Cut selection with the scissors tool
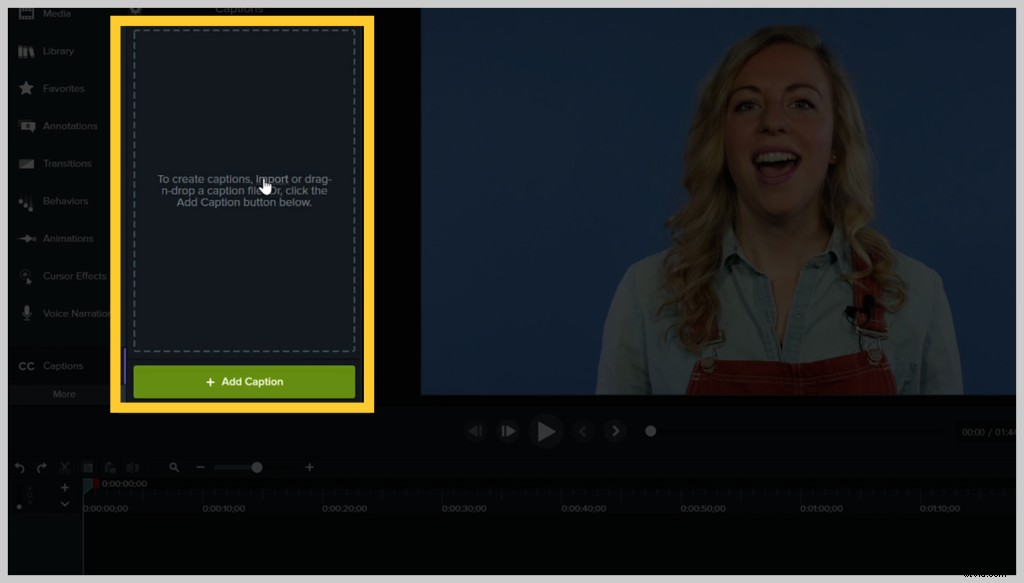Screen dimensions: 1024x583 click(63, 467)
